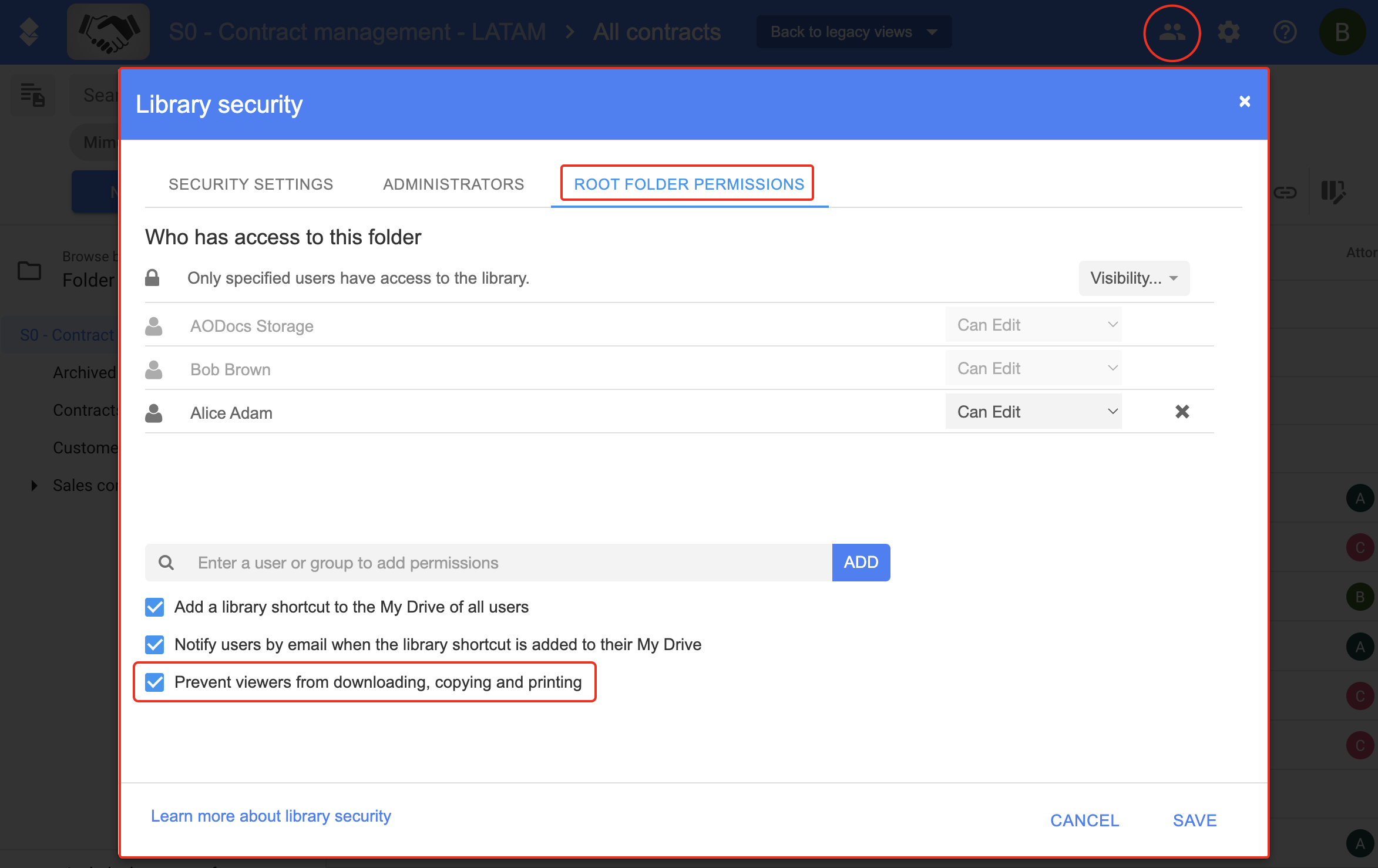Open Alice Adam's Can Edit dropdown
This screenshot has height=868, width=1378.
pyautogui.click(x=1033, y=412)
